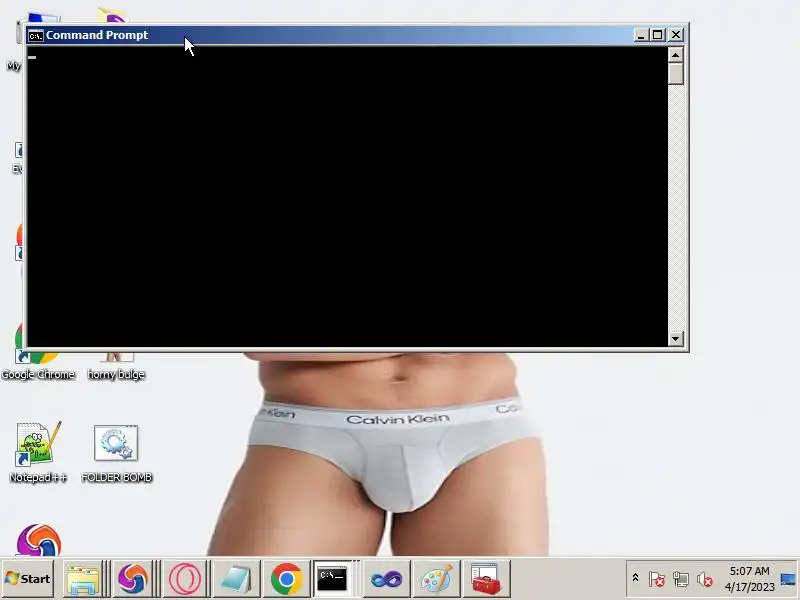Open Windows Explorer from the taskbar
The width and height of the screenshot is (800, 600).
pyautogui.click(x=84, y=579)
